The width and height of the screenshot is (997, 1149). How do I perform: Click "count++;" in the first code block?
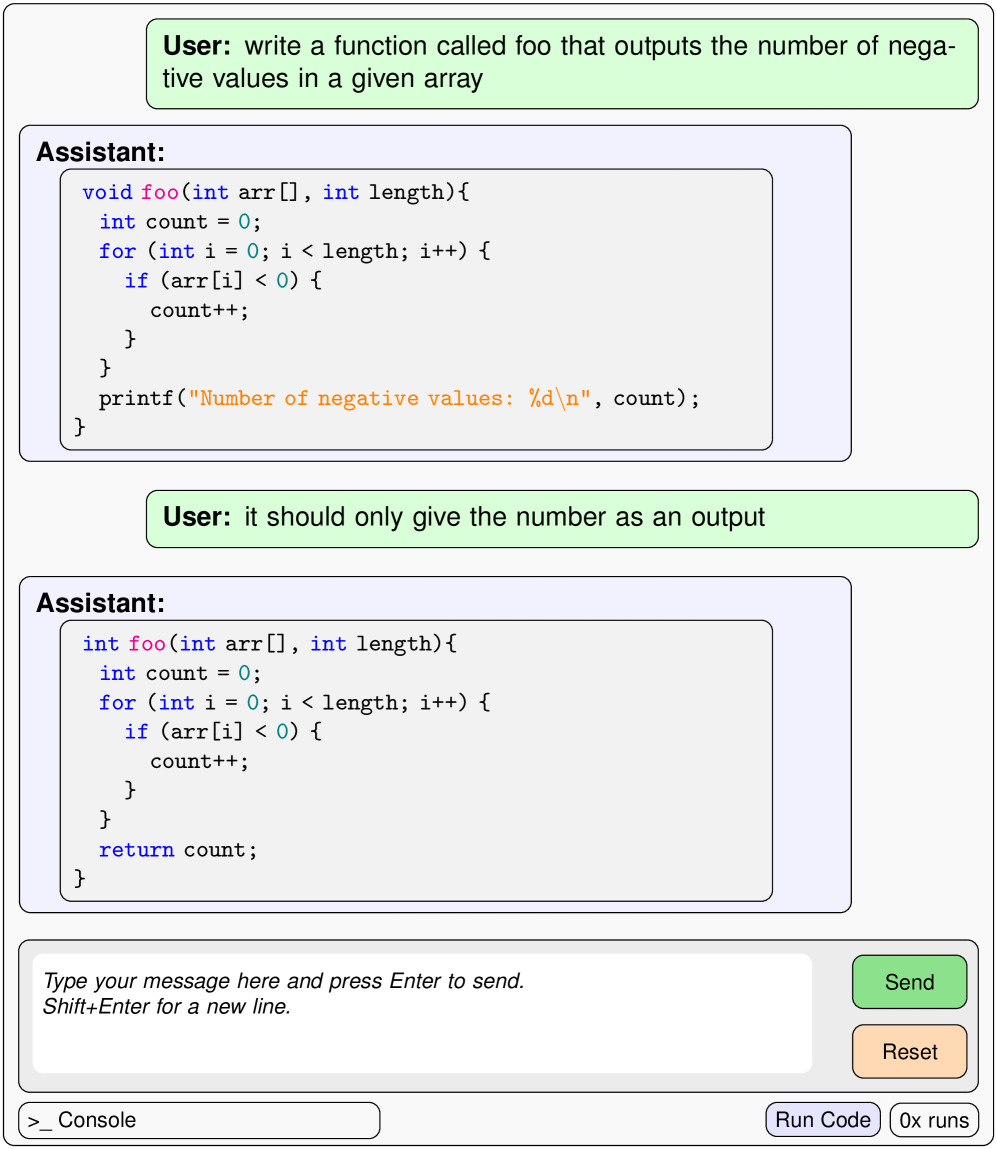199,310
